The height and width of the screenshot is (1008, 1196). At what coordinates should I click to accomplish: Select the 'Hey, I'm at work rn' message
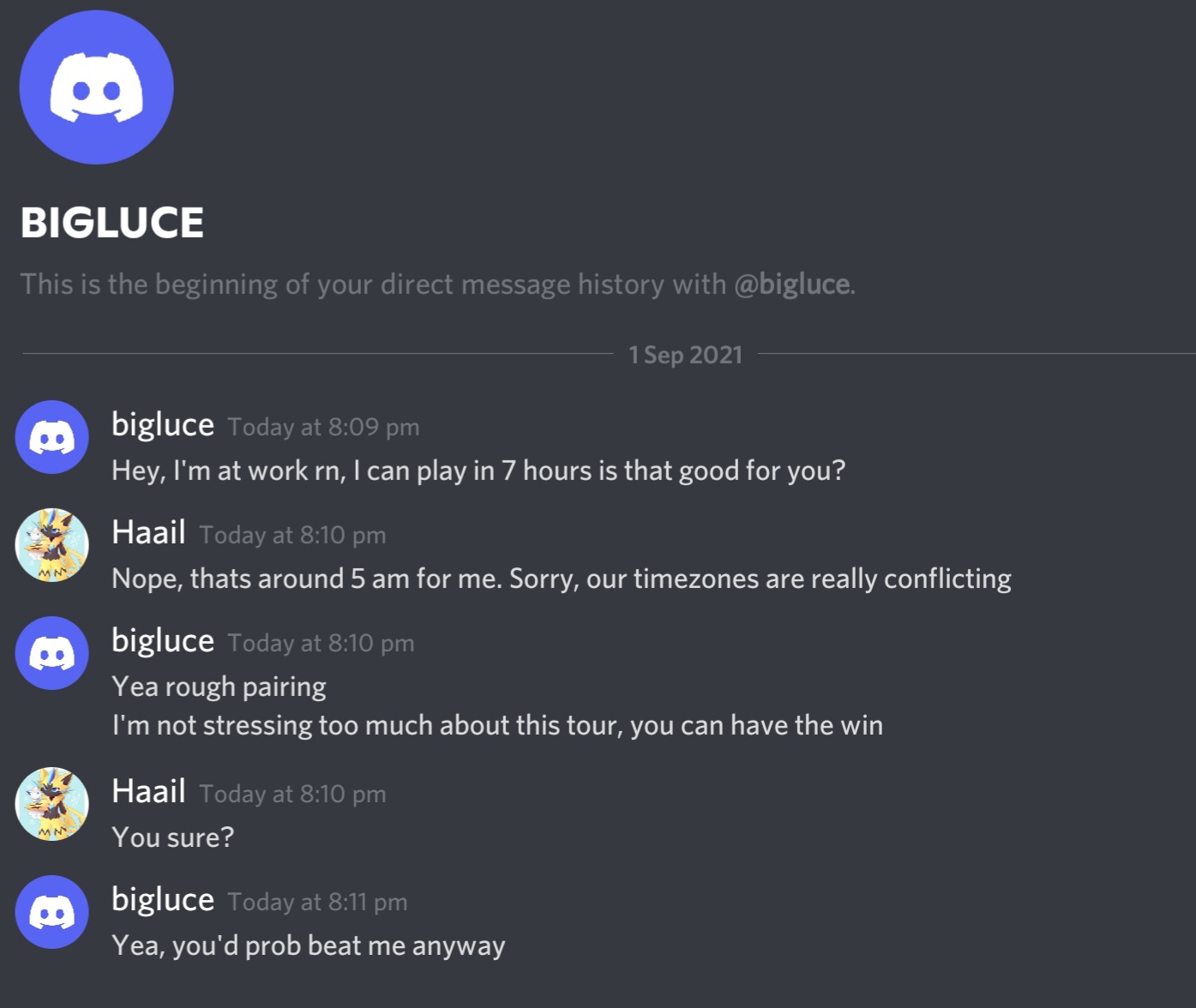click(478, 471)
